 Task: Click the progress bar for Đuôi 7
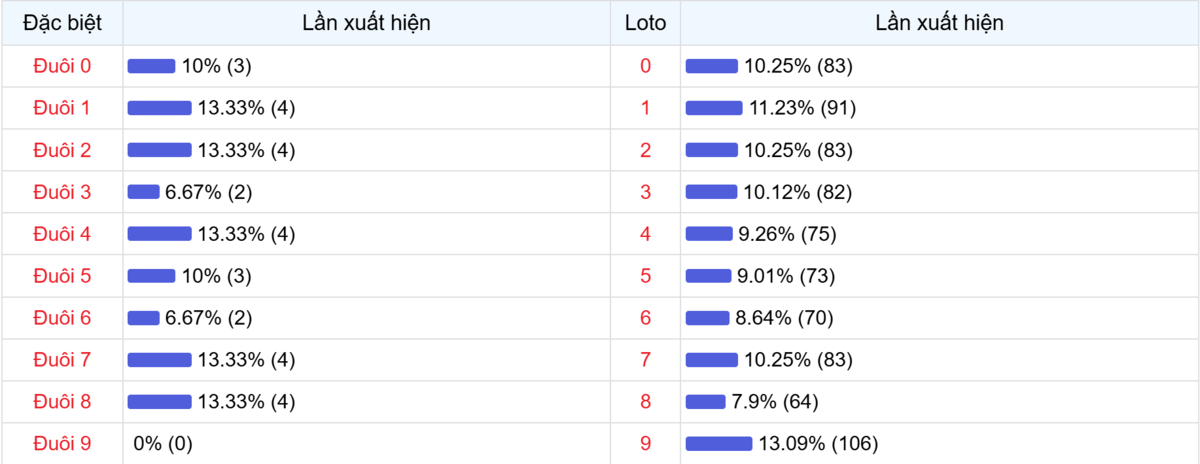click(x=159, y=360)
